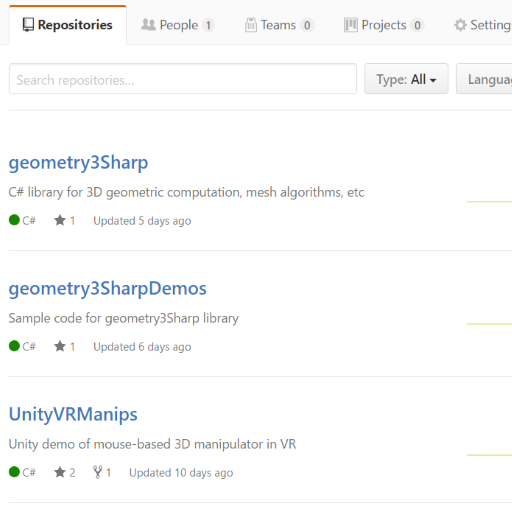Click the Search repositories input field
512x512 pixels.
tap(183, 79)
